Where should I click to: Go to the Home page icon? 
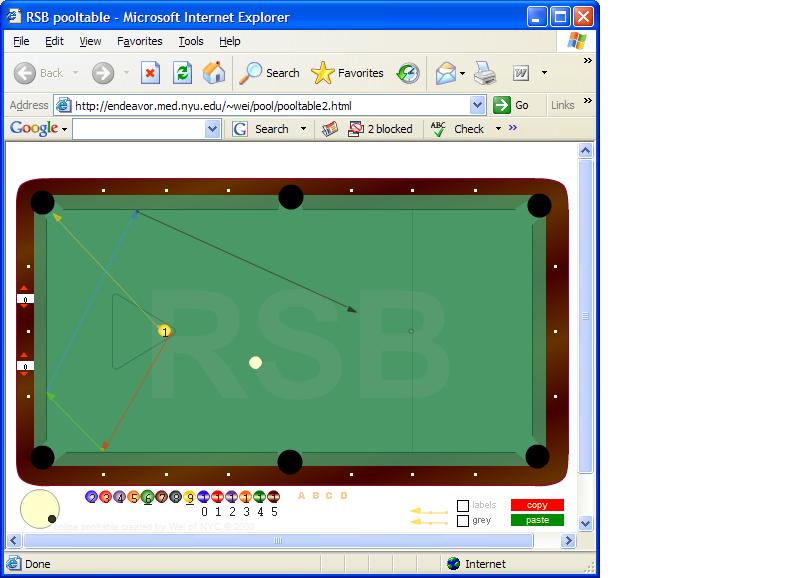[213, 73]
